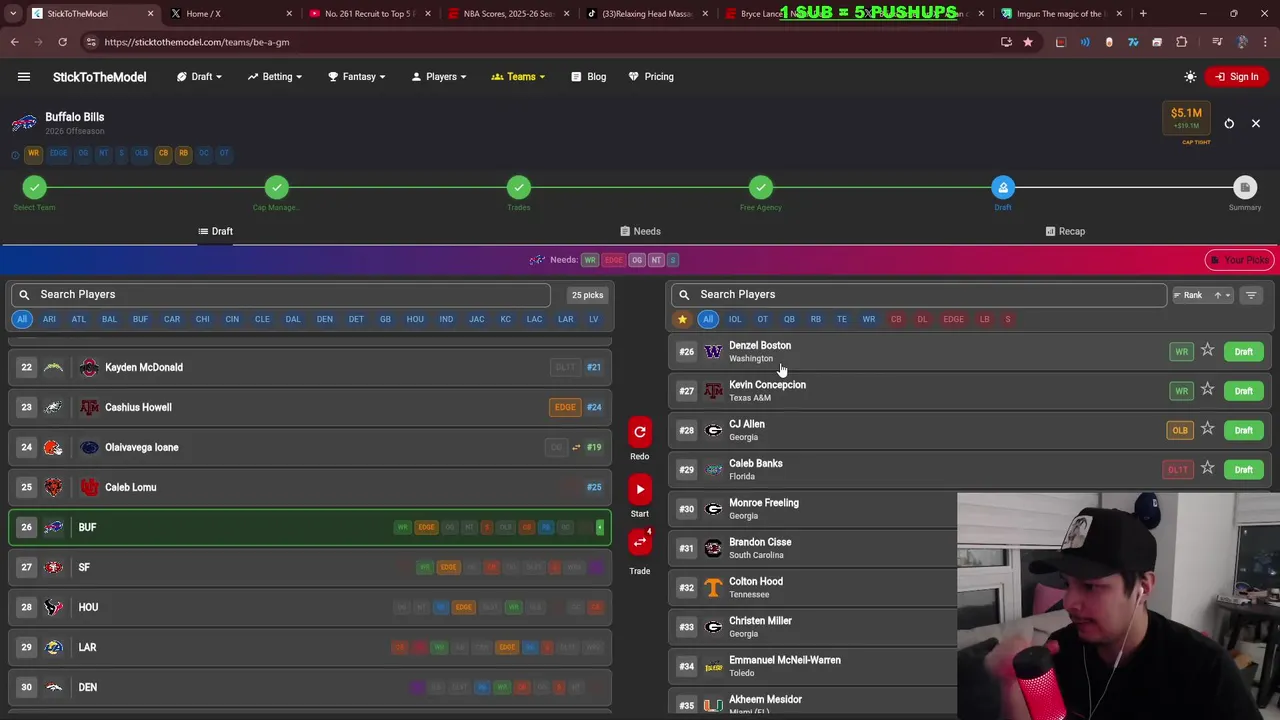Click the reset arrow icon near cap space
Image resolution: width=1280 pixels, height=720 pixels.
[x=1229, y=124]
